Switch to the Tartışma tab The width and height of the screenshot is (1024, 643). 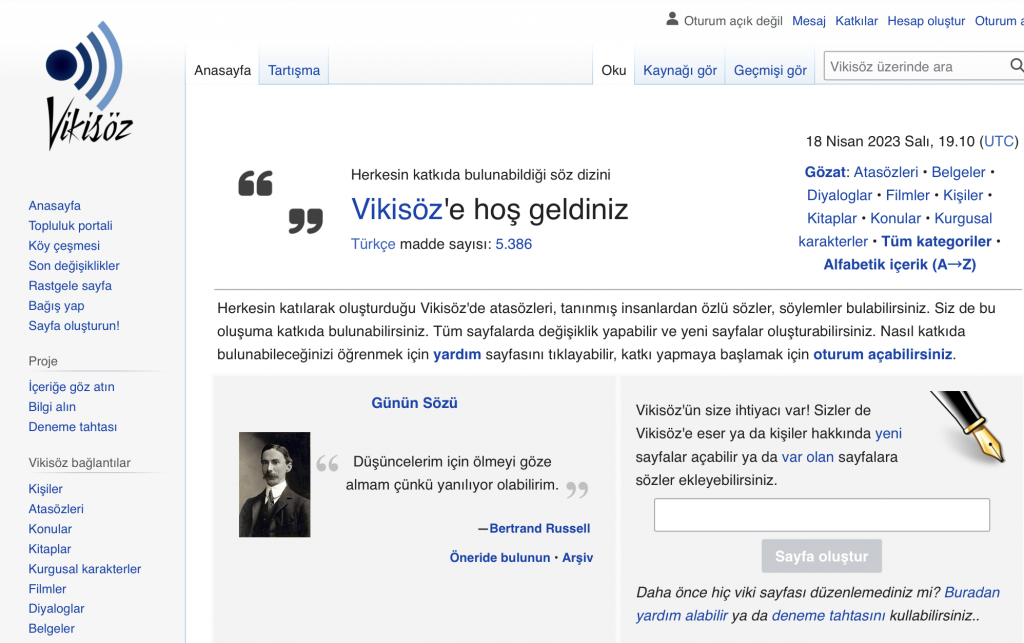(294, 70)
